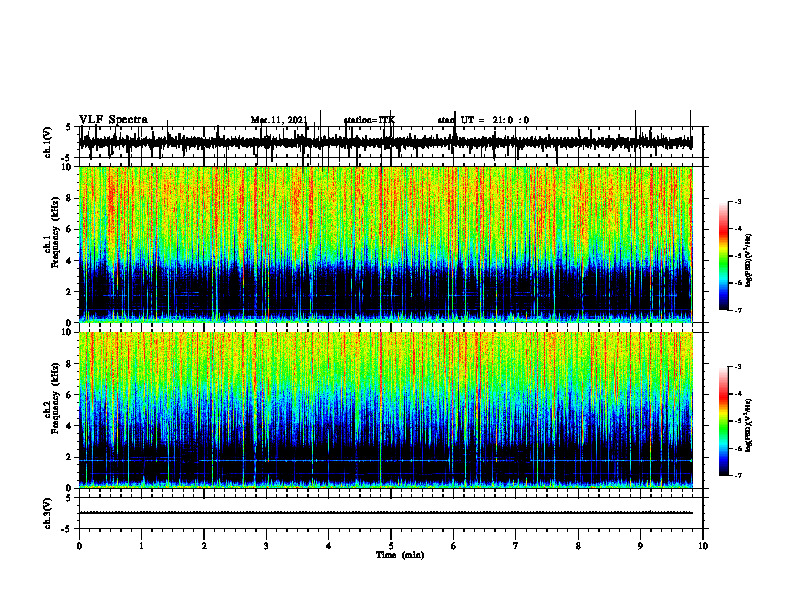Click the ch.1 spectrogram color scale bar
Image resolution: width=792 pixels, height=612 pixels.
(724, 256)
